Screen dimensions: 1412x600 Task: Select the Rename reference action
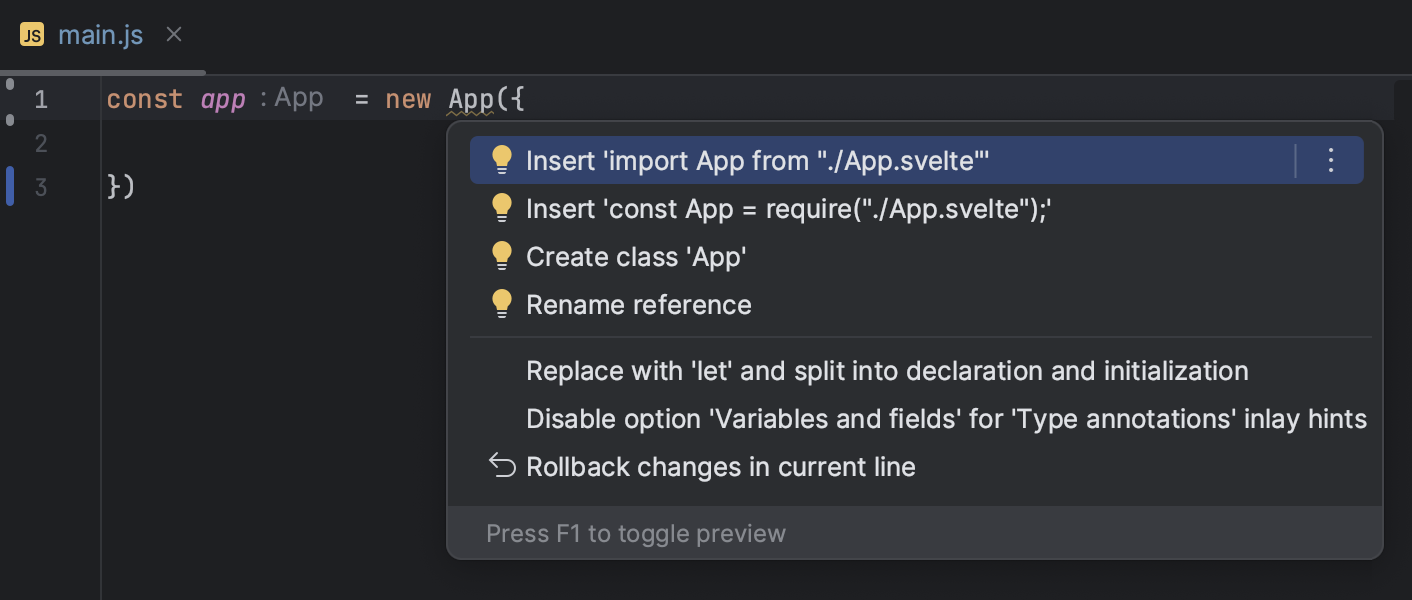pyautogui.click(x=639, y=304)
